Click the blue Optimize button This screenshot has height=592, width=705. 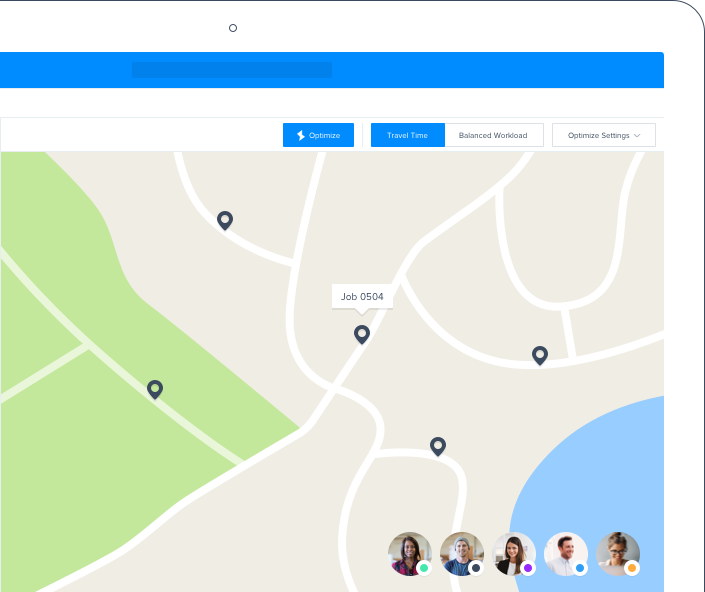click(318, 135)
